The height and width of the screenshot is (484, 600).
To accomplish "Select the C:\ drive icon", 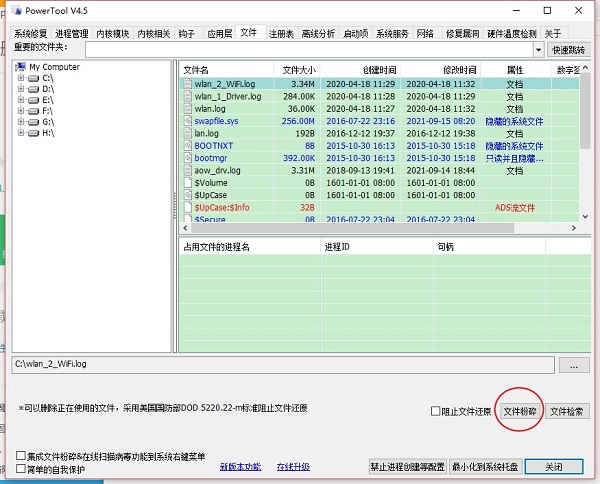I will click(34, 78).
